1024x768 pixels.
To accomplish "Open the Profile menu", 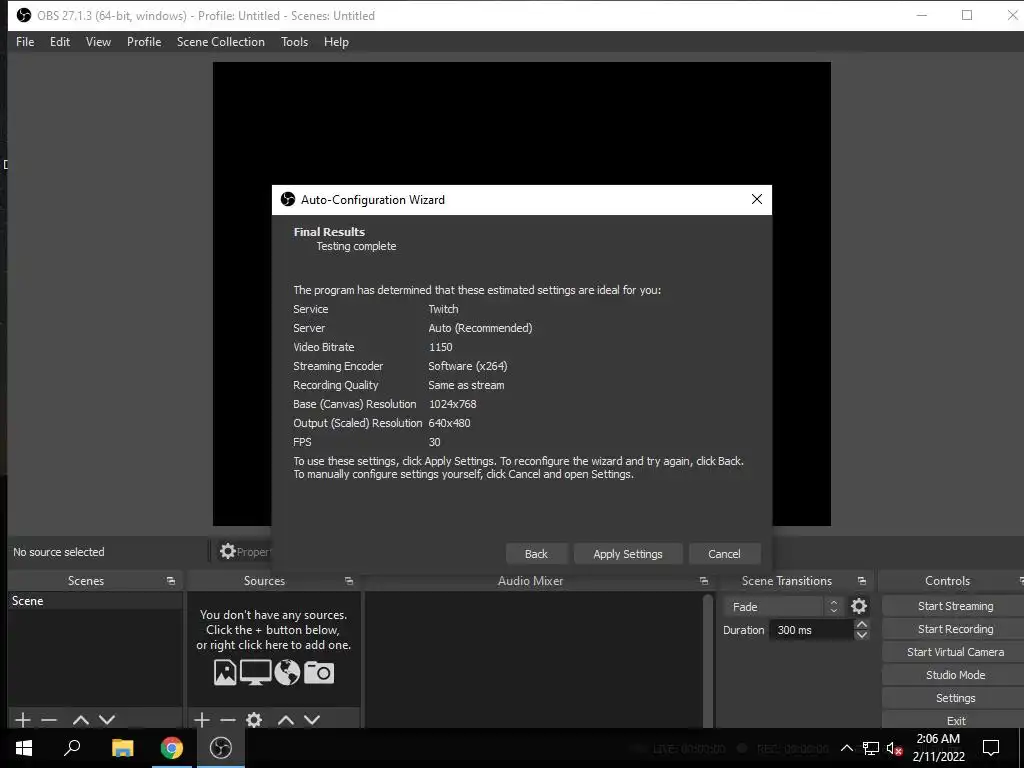I will coord(144,42).
